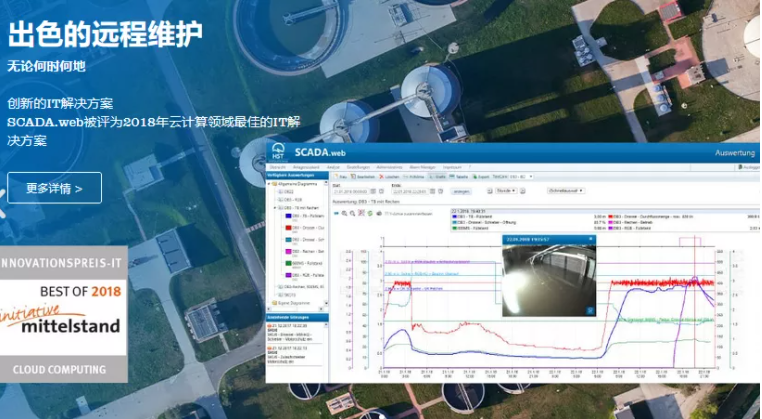Click the Neu toolbar icon
This screenshot has height=419, width=762.
337,176
